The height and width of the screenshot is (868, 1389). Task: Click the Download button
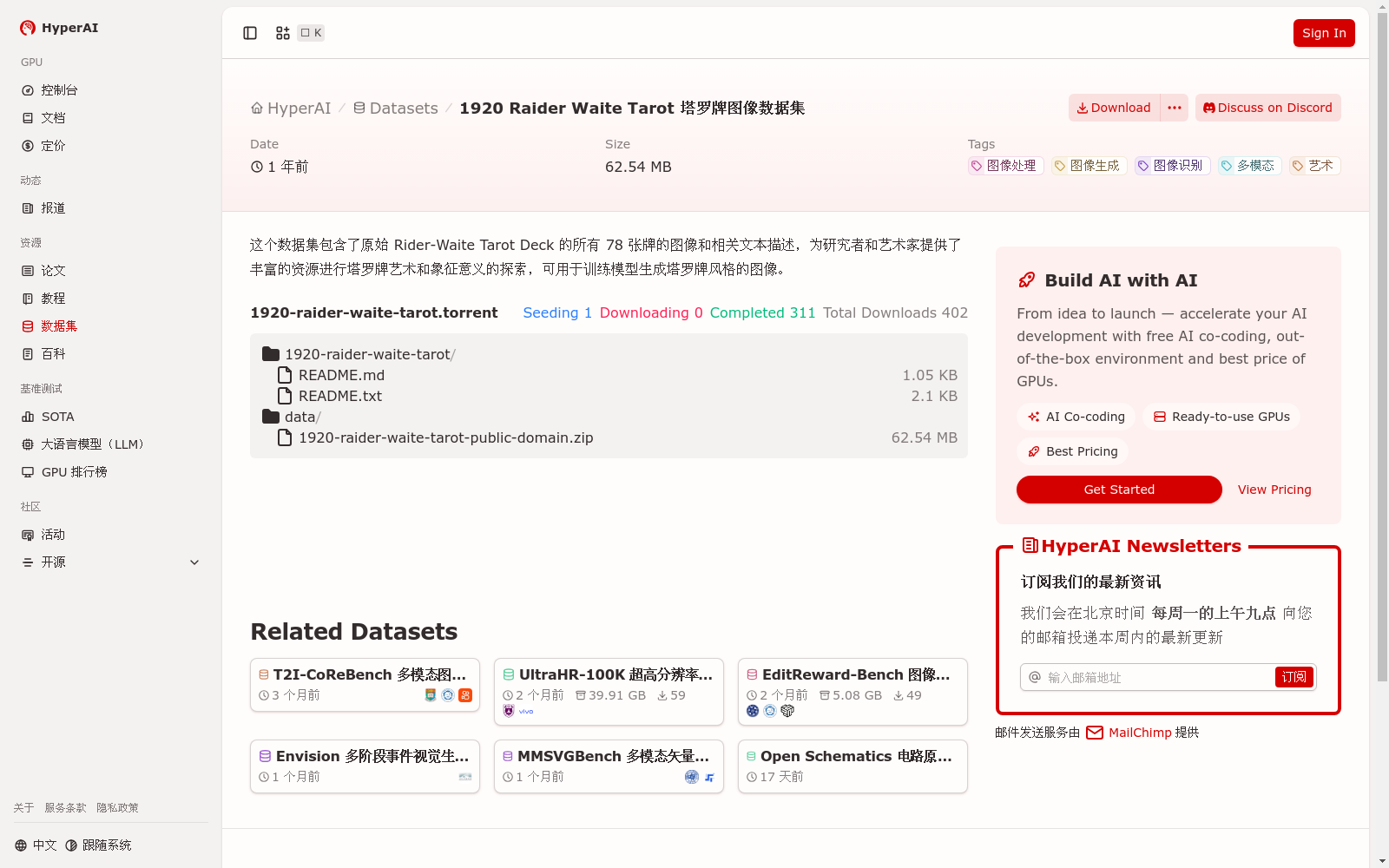pos(1115,108)
